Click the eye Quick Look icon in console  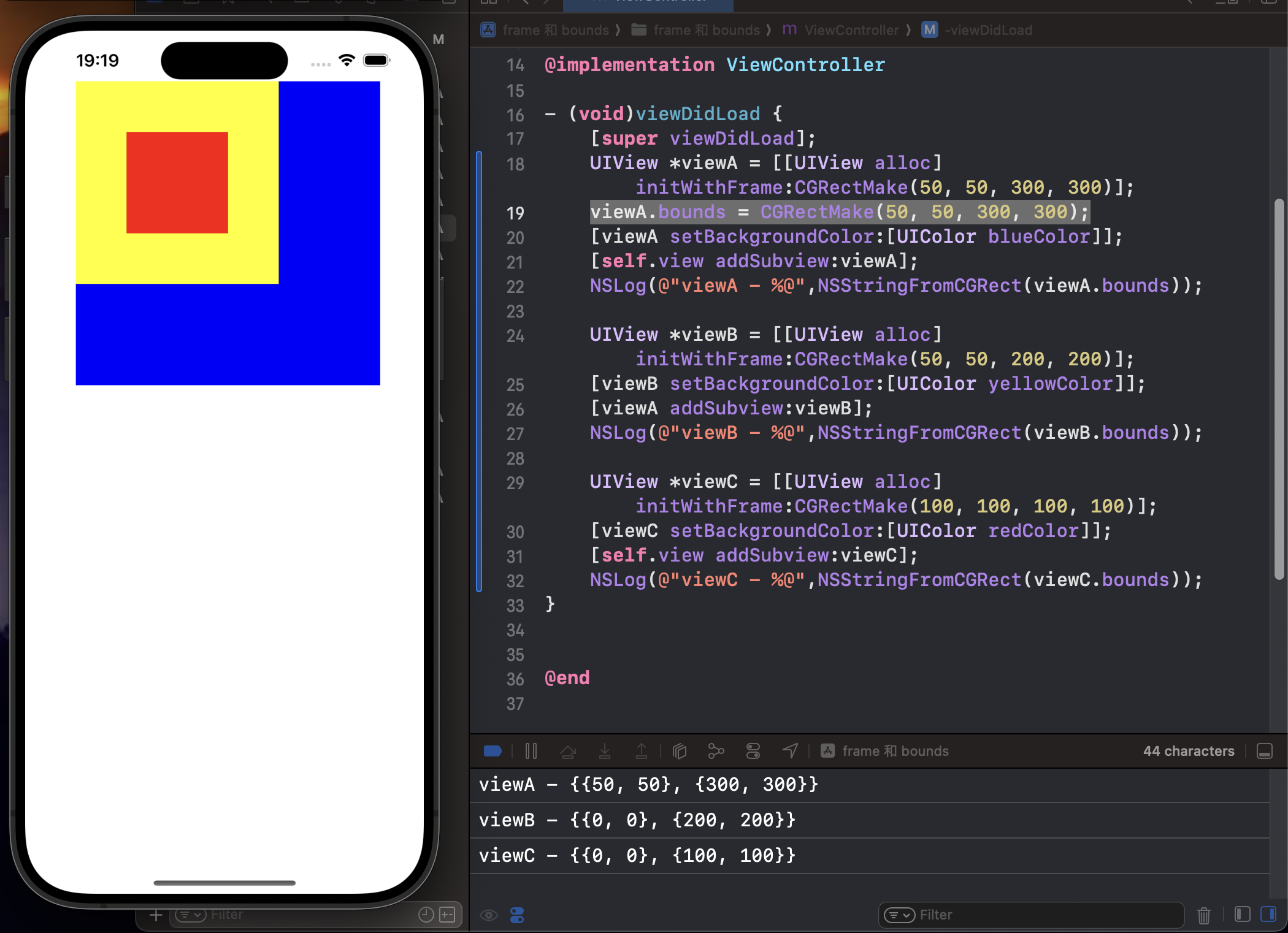[489, 915]
